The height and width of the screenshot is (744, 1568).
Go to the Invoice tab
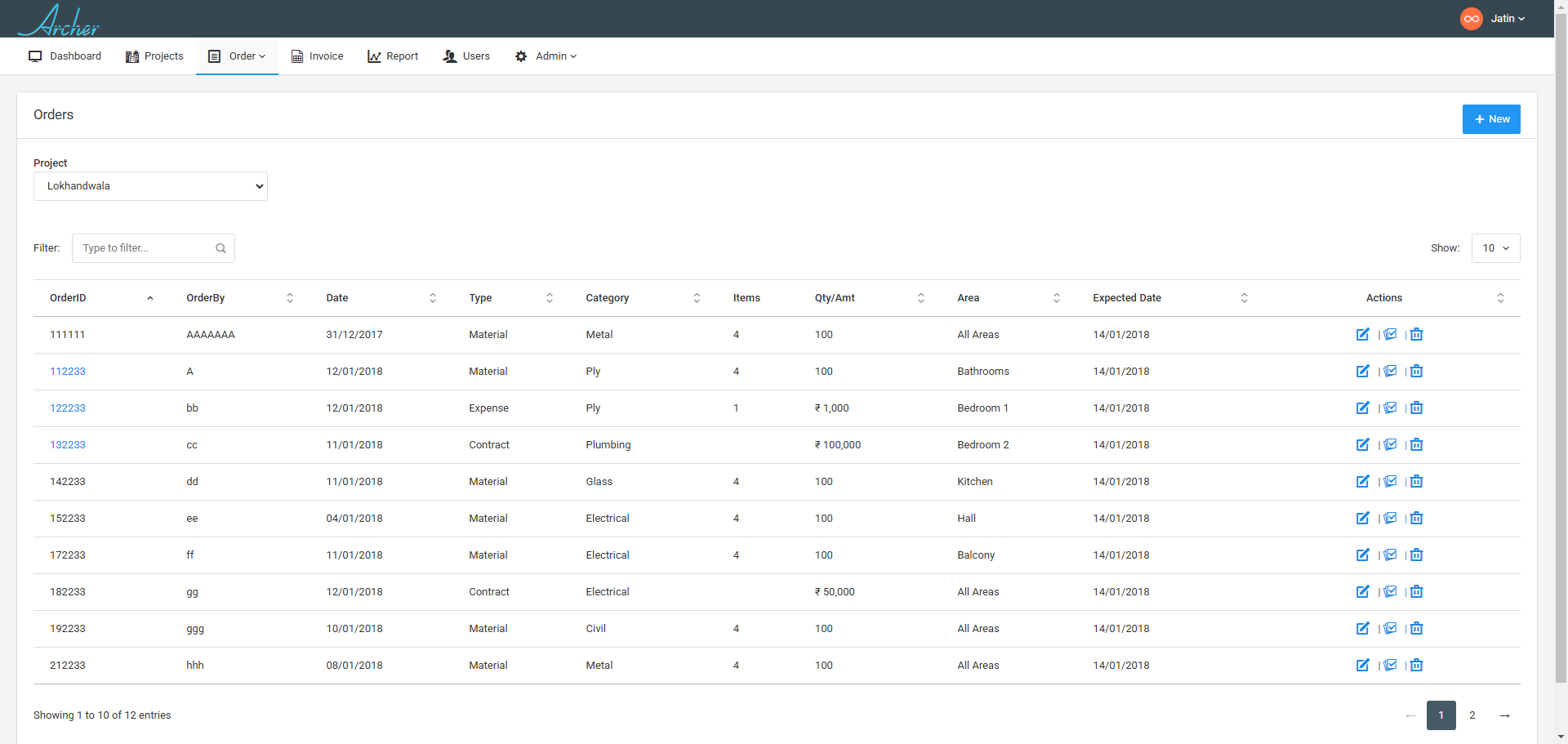tap(317, 56)
